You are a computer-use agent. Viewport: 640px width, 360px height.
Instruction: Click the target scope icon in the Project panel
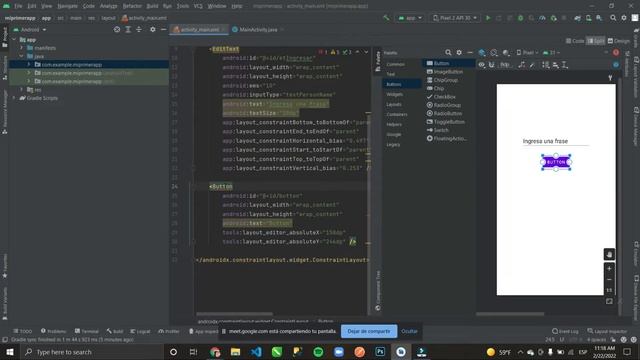[x=117, y=29]
